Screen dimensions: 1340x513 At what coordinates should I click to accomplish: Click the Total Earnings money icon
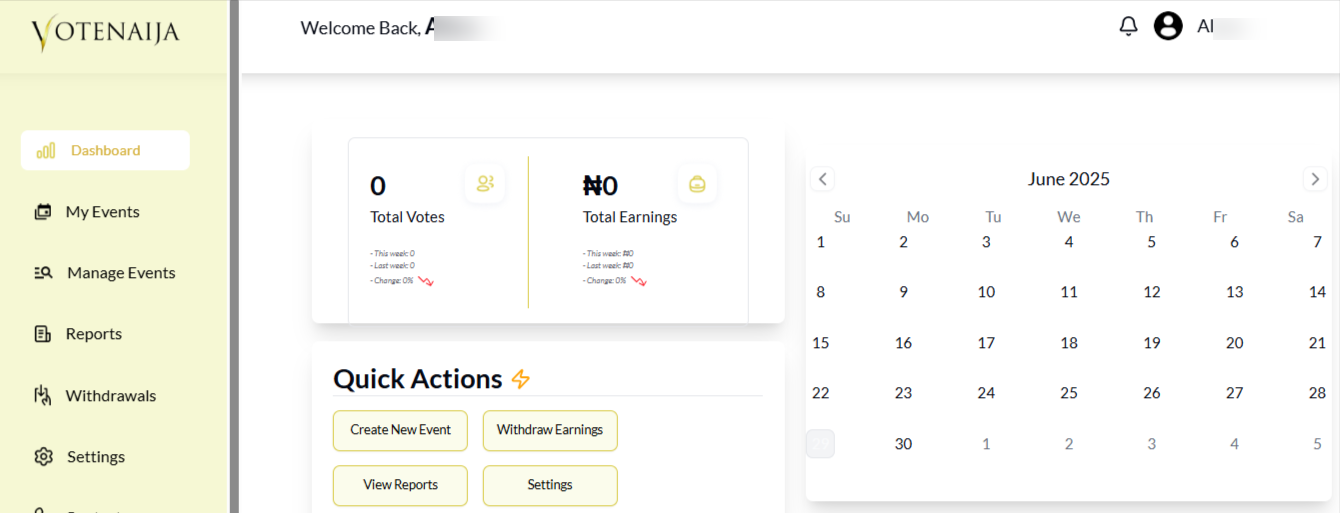pos(697,184)
